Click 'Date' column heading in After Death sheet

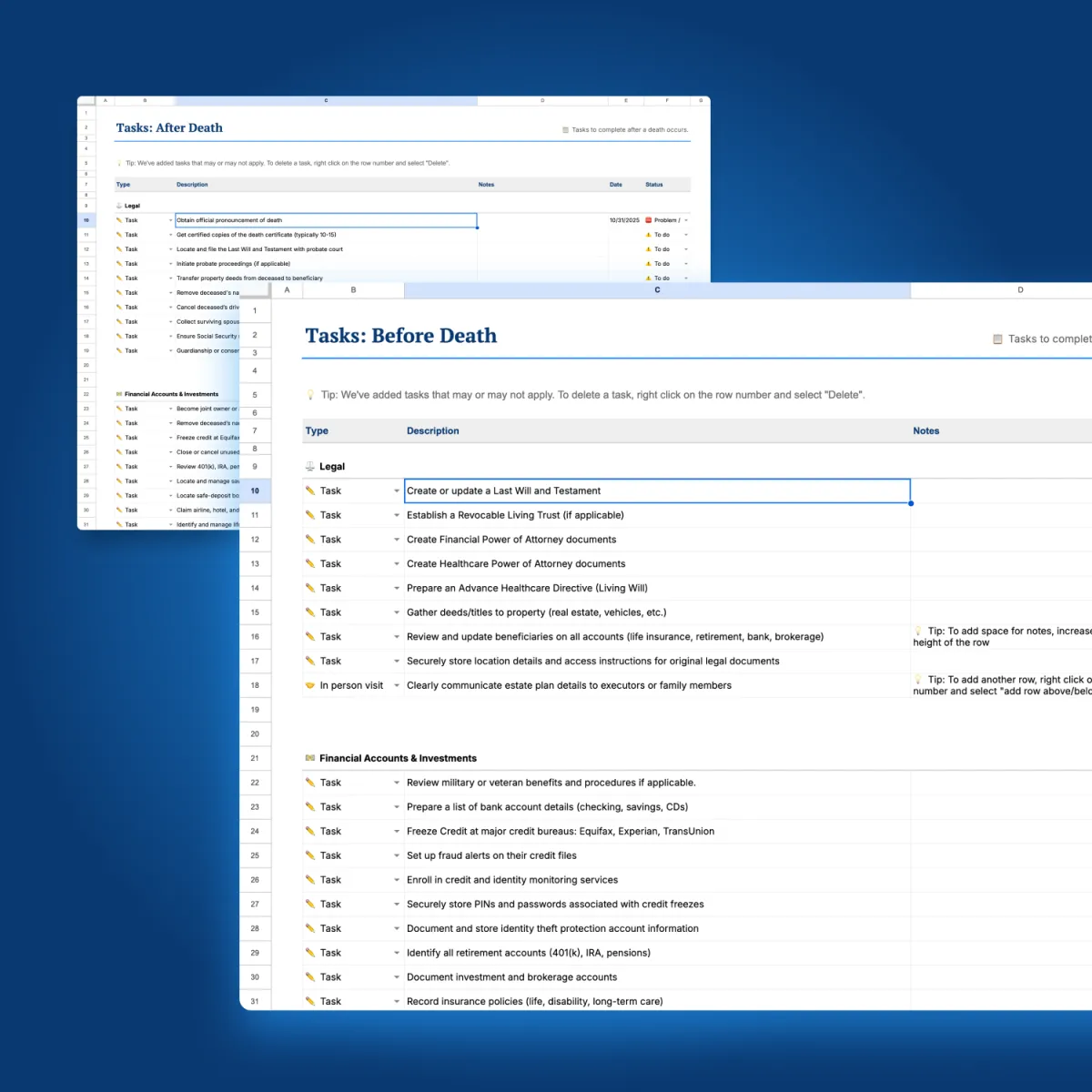(x=616, y=185)
